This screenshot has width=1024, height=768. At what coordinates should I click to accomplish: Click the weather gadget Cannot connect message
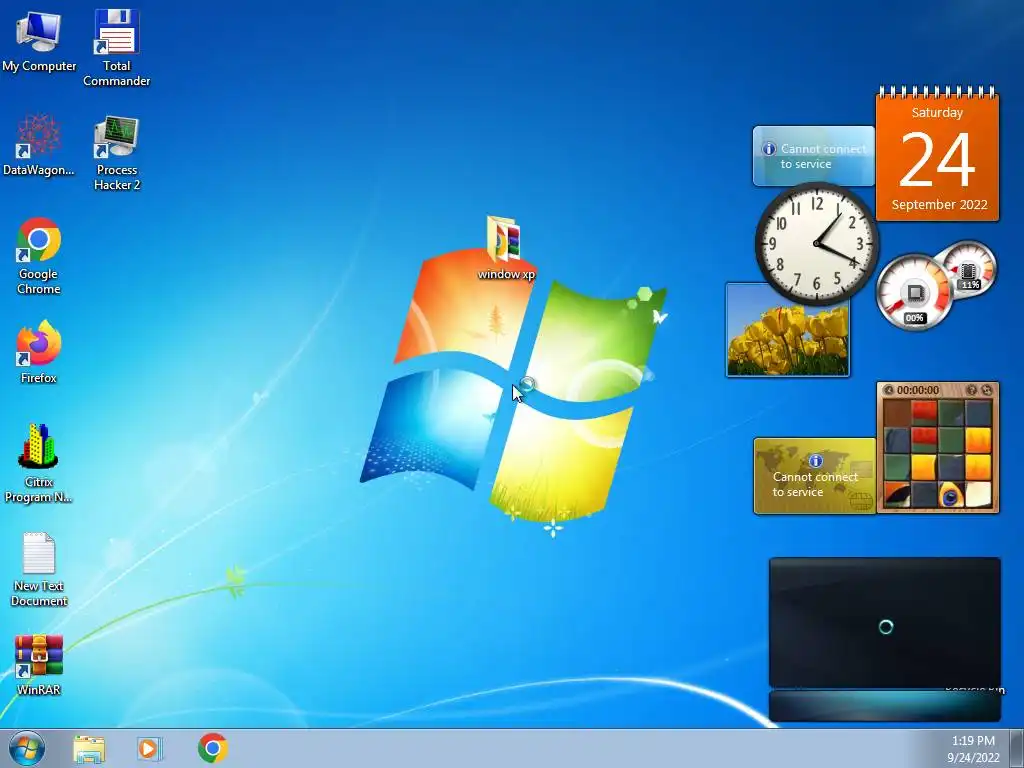824,156
